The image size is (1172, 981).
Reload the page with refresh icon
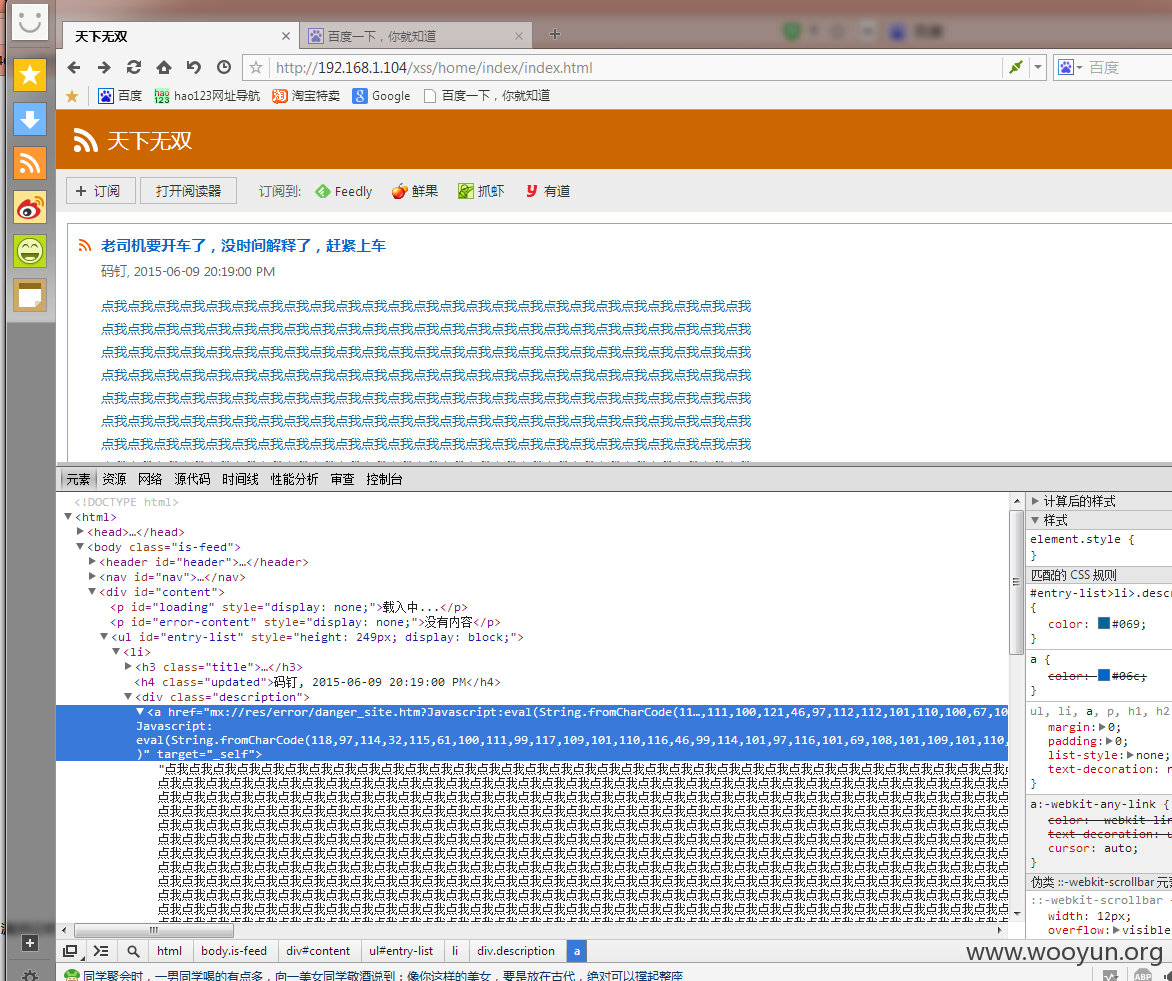(x=134, y=67)
